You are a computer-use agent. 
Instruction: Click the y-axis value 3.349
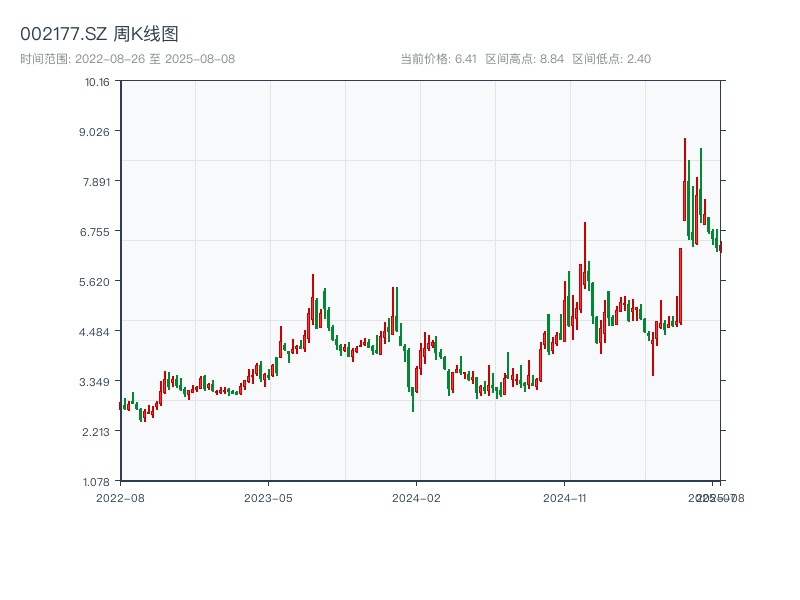coord(94,382)
